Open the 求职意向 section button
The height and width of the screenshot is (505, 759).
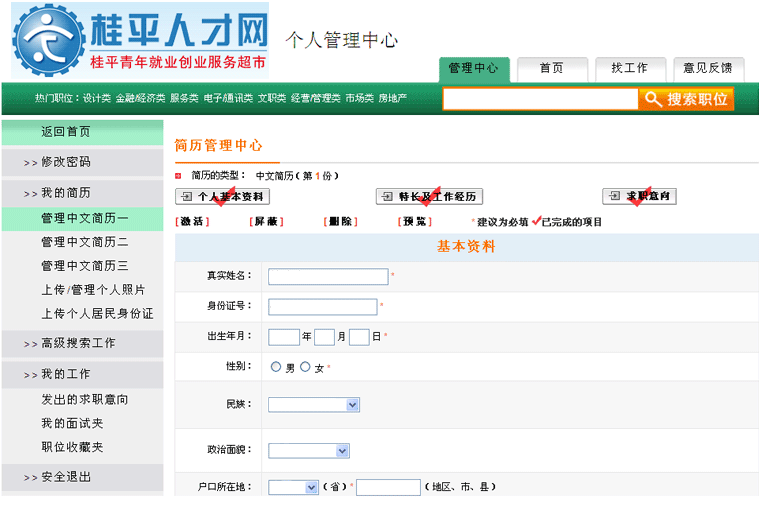tap(639, 197)
